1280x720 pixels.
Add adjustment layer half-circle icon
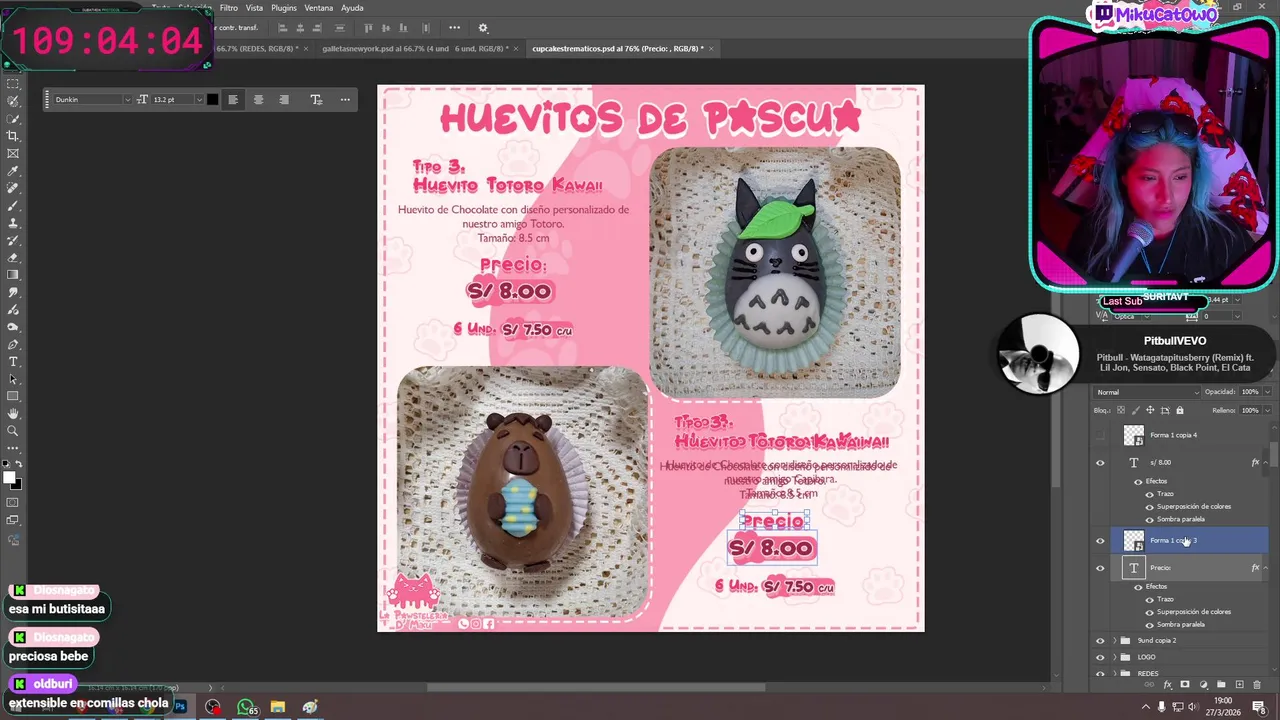tap(1203, 685)
